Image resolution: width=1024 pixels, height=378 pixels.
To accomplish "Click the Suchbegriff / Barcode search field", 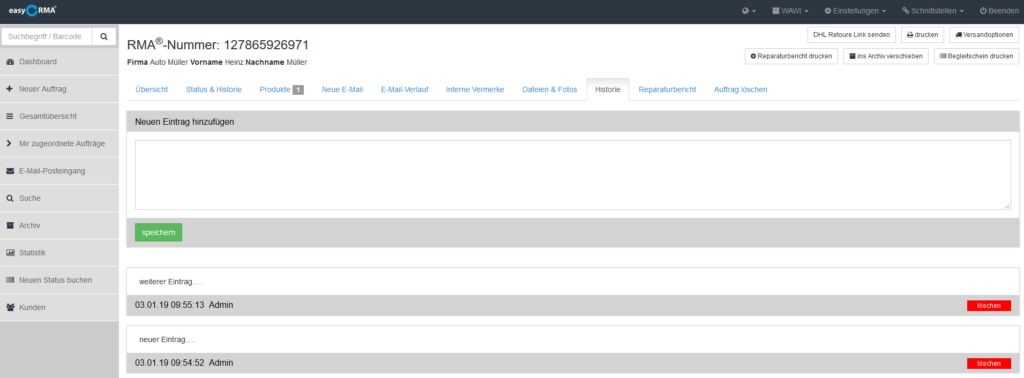I will (47, 37).
